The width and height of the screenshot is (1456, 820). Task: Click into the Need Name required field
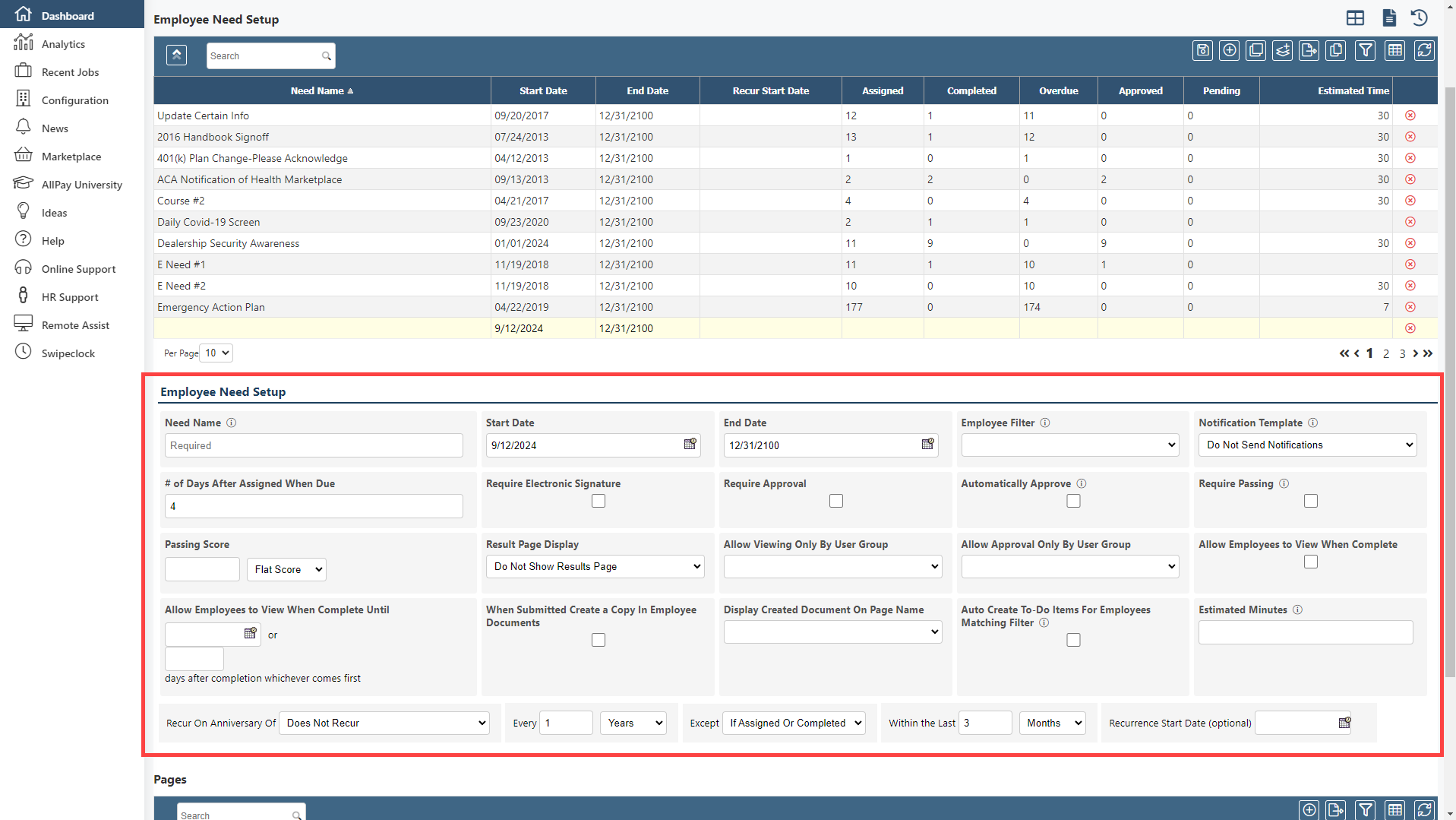tap(314, 445)
